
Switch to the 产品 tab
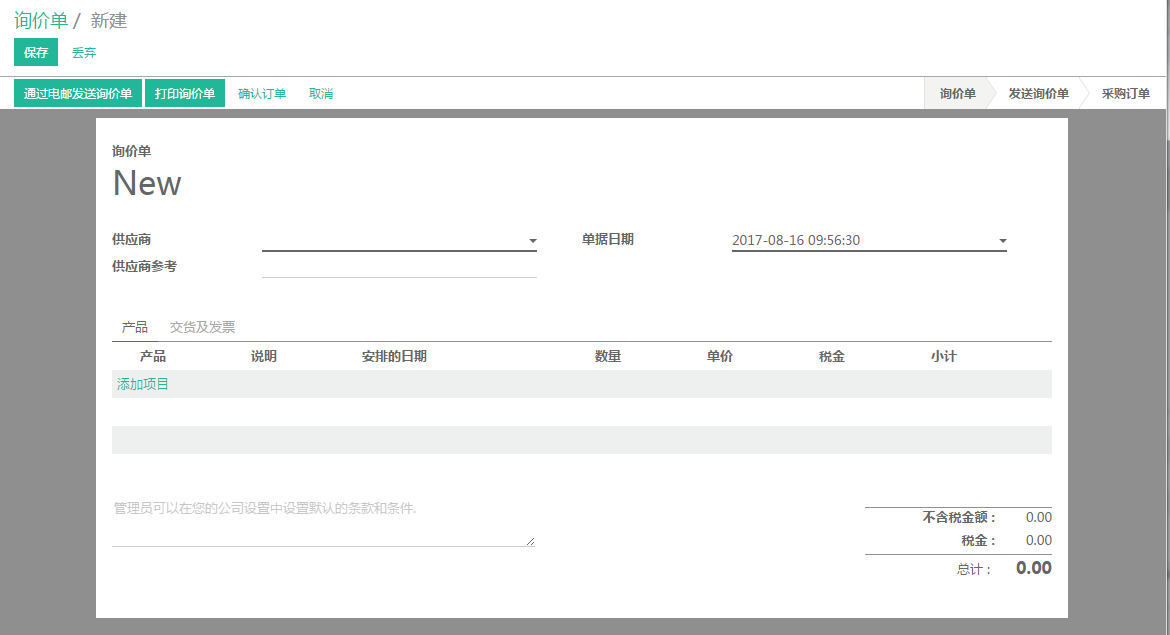[x=135, y=327]
